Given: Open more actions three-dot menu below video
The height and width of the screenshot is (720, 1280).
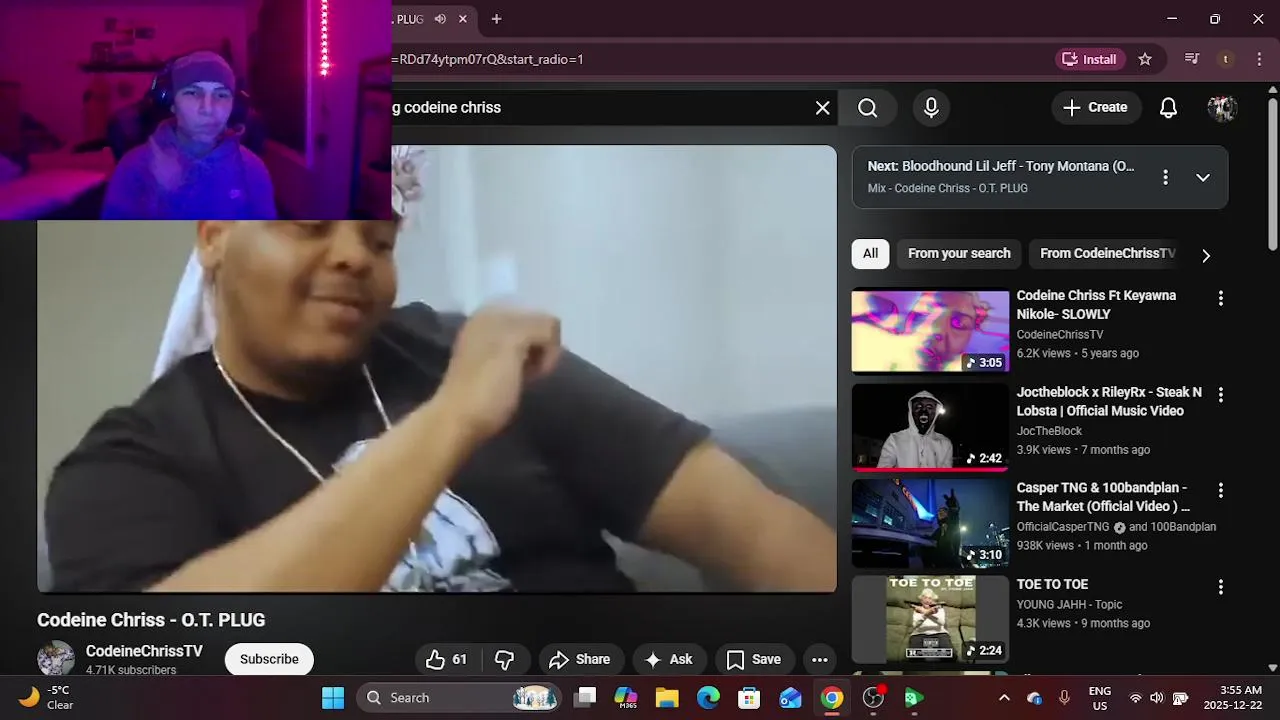Looking at the screenshot, I should [x=819, y=659].
